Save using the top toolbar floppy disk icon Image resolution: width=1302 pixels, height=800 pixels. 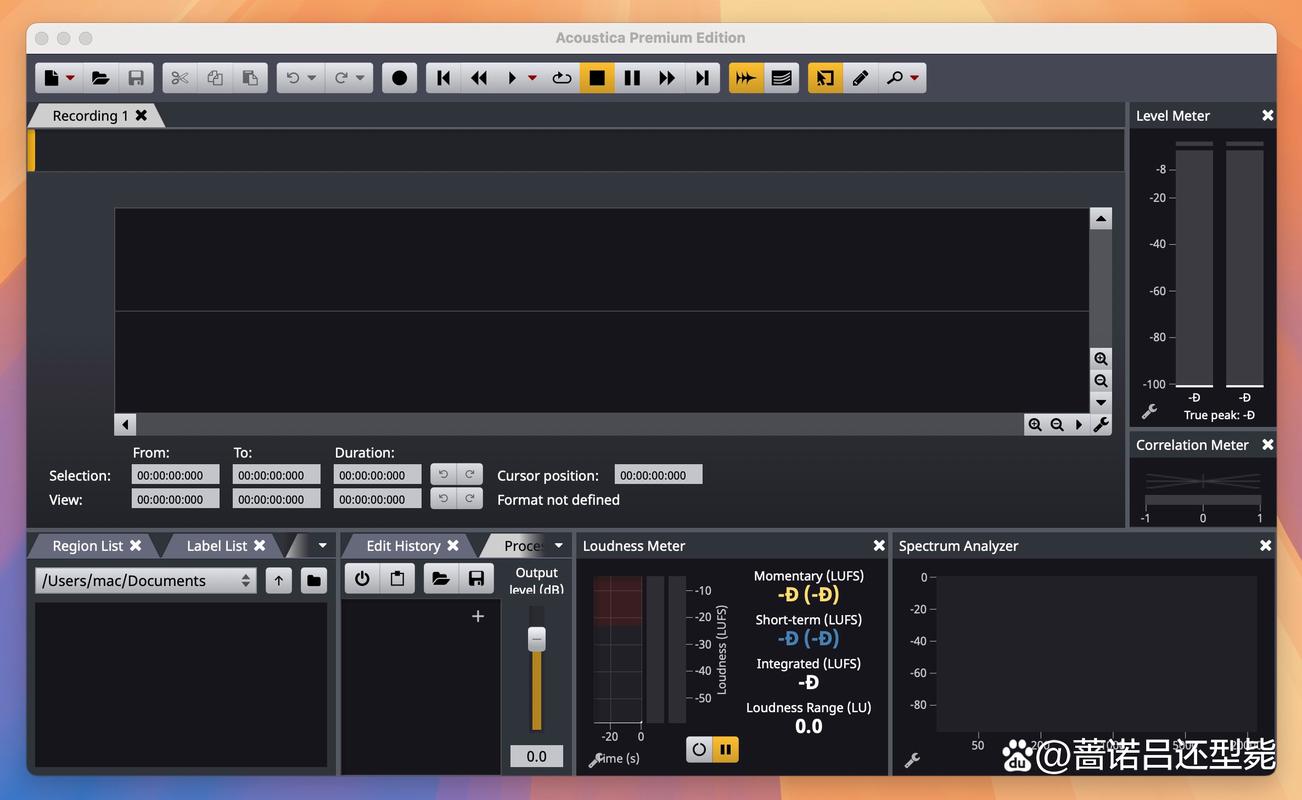point(136,78)
